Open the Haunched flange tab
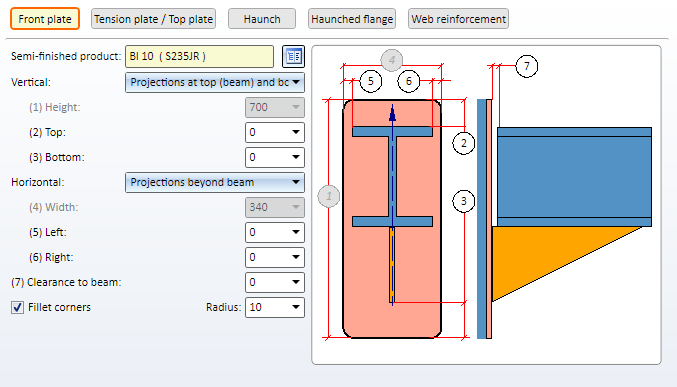This screenshot has width=677, height=387. 352,19
